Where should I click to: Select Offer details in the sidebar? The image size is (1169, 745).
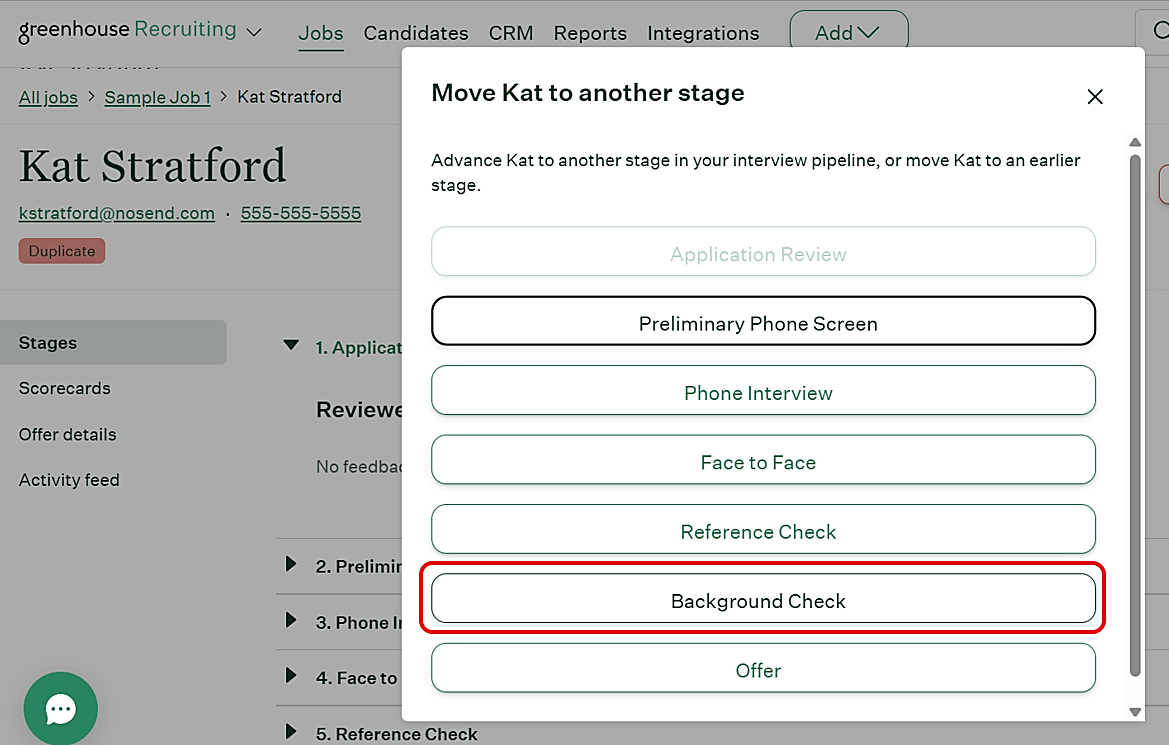67,434
